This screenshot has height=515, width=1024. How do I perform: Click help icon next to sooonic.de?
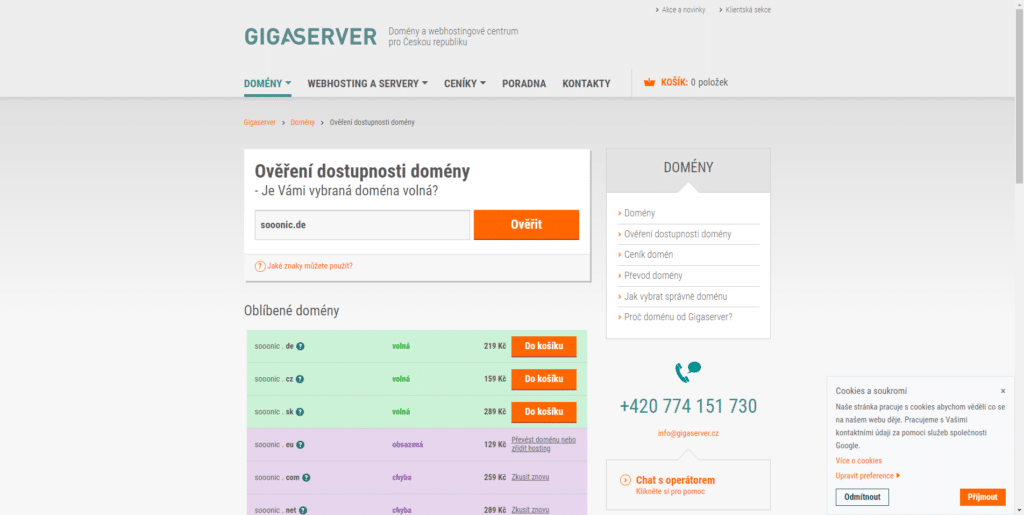tap(300, 347)
